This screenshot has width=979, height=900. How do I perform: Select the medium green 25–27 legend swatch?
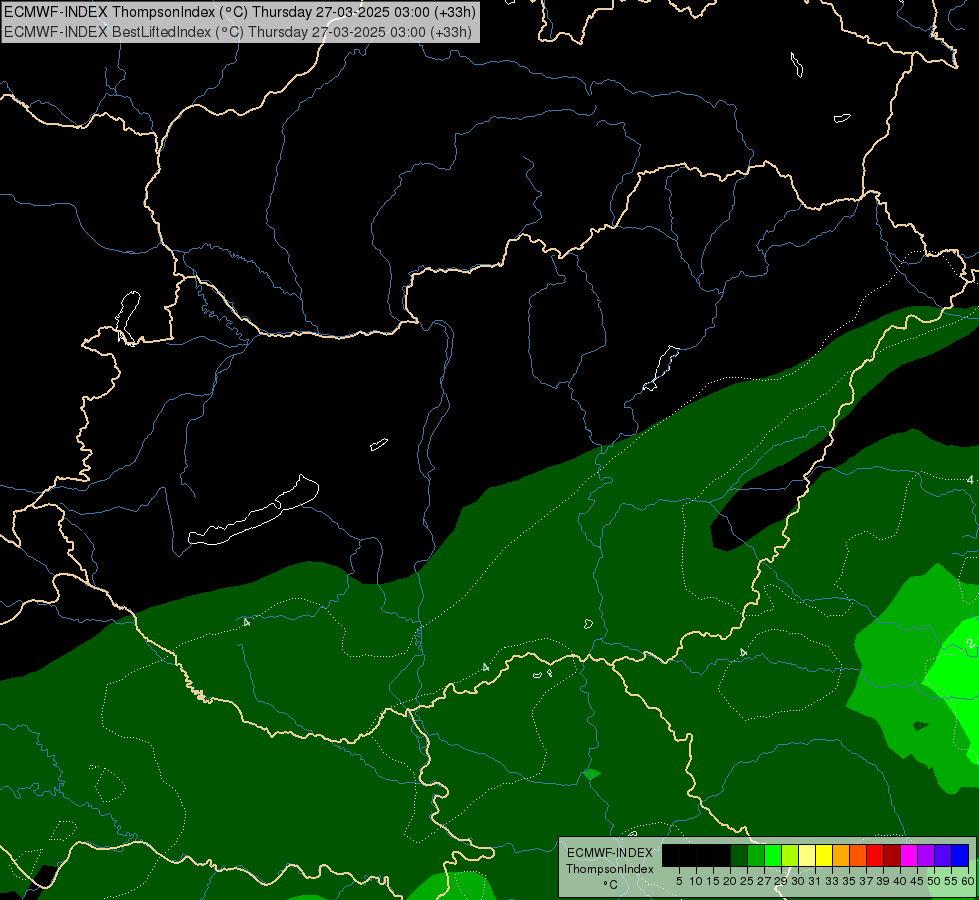[x=755, y=855]
